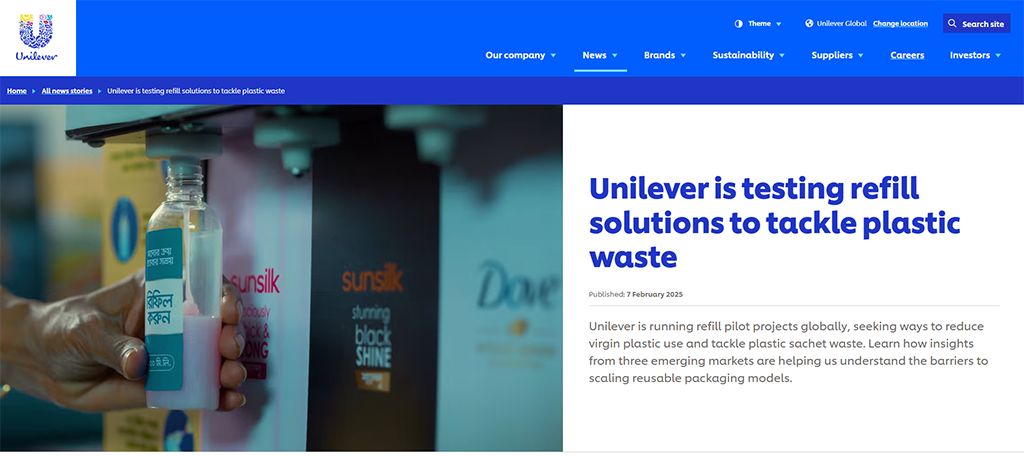This screenshot has height=456, width=1024.
Task: Click the breadcrumb arrow after Home
Action: click(34, 91)
